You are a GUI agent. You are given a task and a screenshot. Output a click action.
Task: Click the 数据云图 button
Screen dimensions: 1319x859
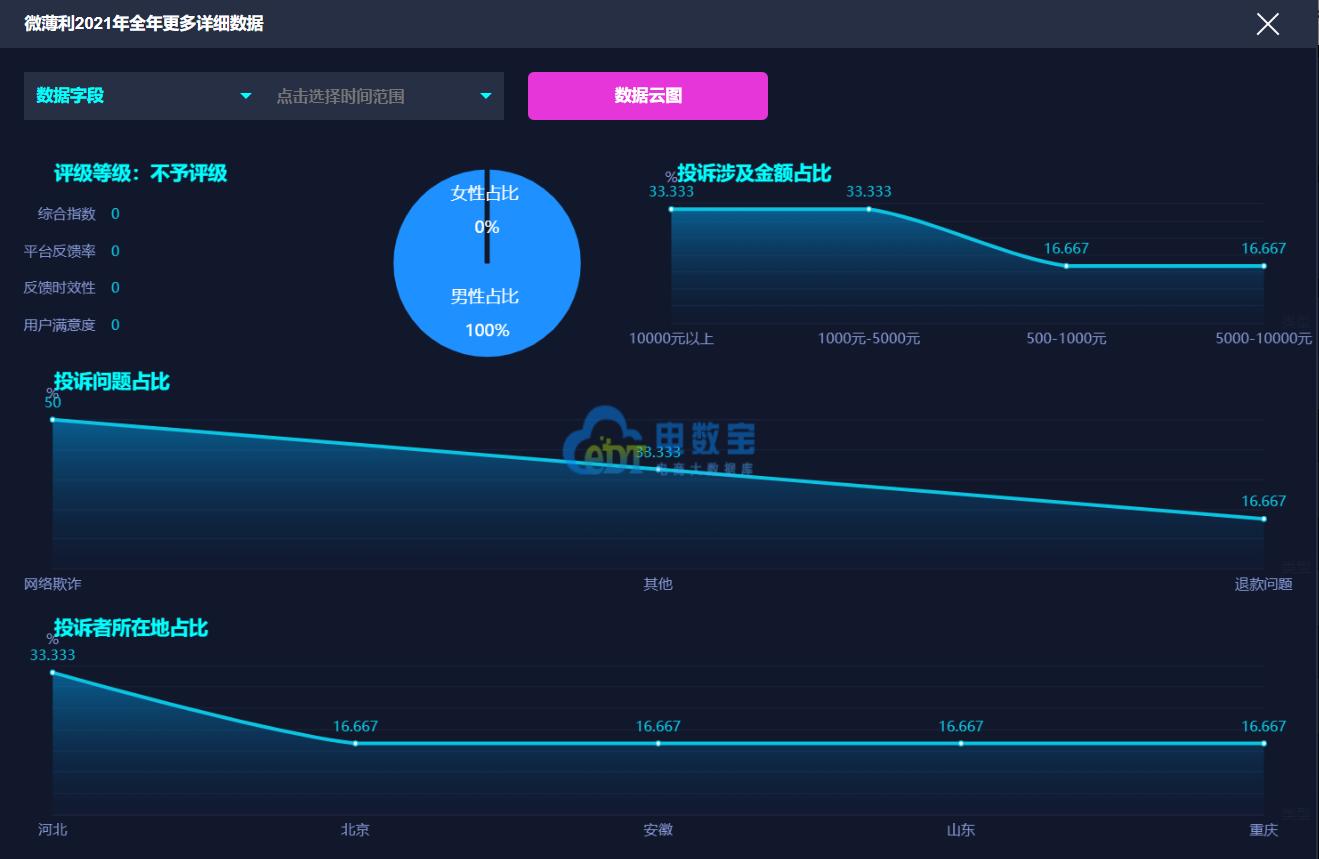(648, 96)
